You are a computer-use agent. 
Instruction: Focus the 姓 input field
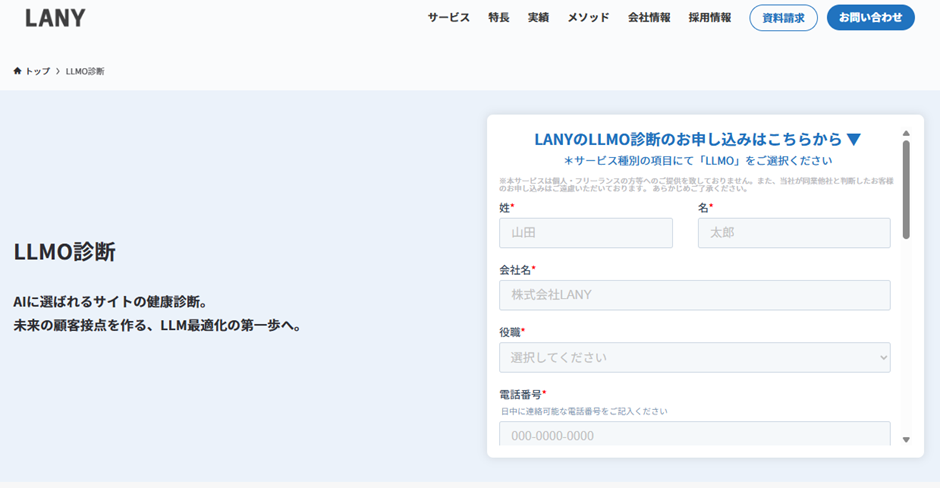585,233
